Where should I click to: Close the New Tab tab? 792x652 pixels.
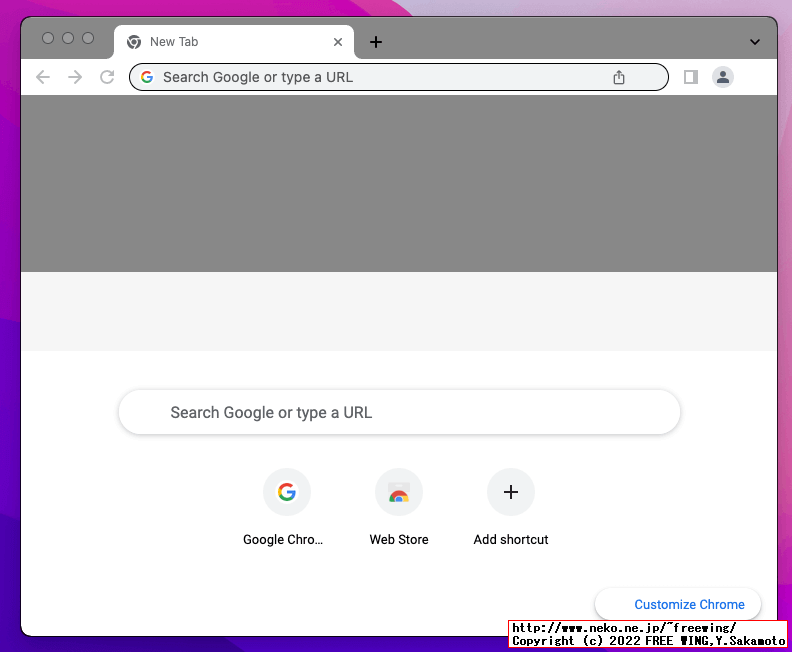(x=338, y=42)
